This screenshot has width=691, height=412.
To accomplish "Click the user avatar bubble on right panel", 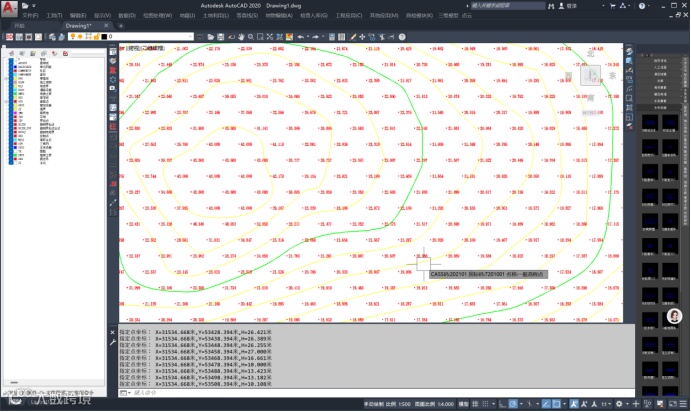I will [674, 316].
